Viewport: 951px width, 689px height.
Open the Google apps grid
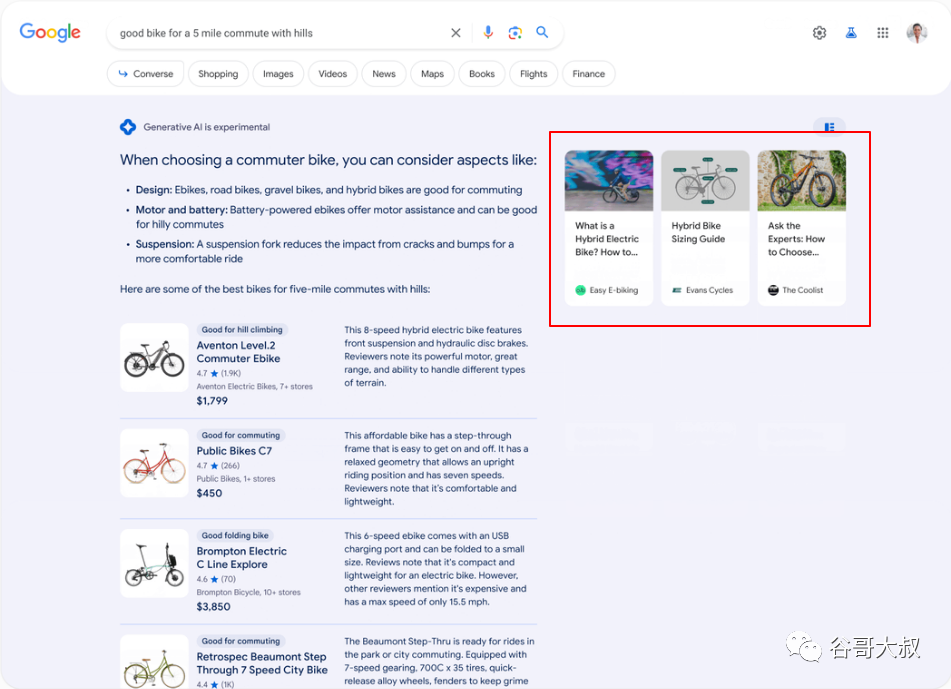(x=883, y=33)
